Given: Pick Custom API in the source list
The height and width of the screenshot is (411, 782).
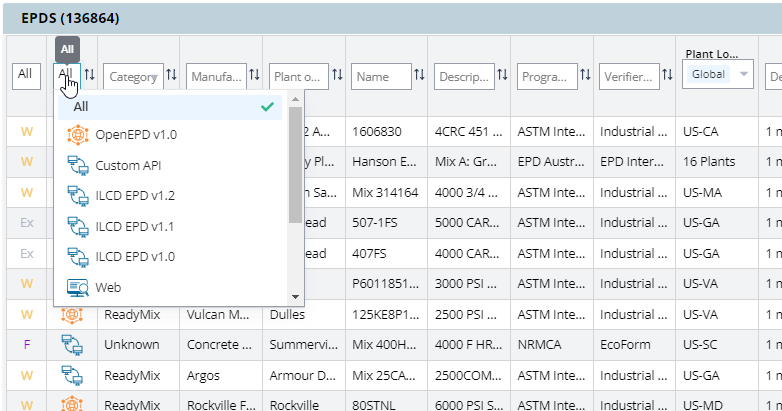Looking at the screenshot, I should pos(128,165).
